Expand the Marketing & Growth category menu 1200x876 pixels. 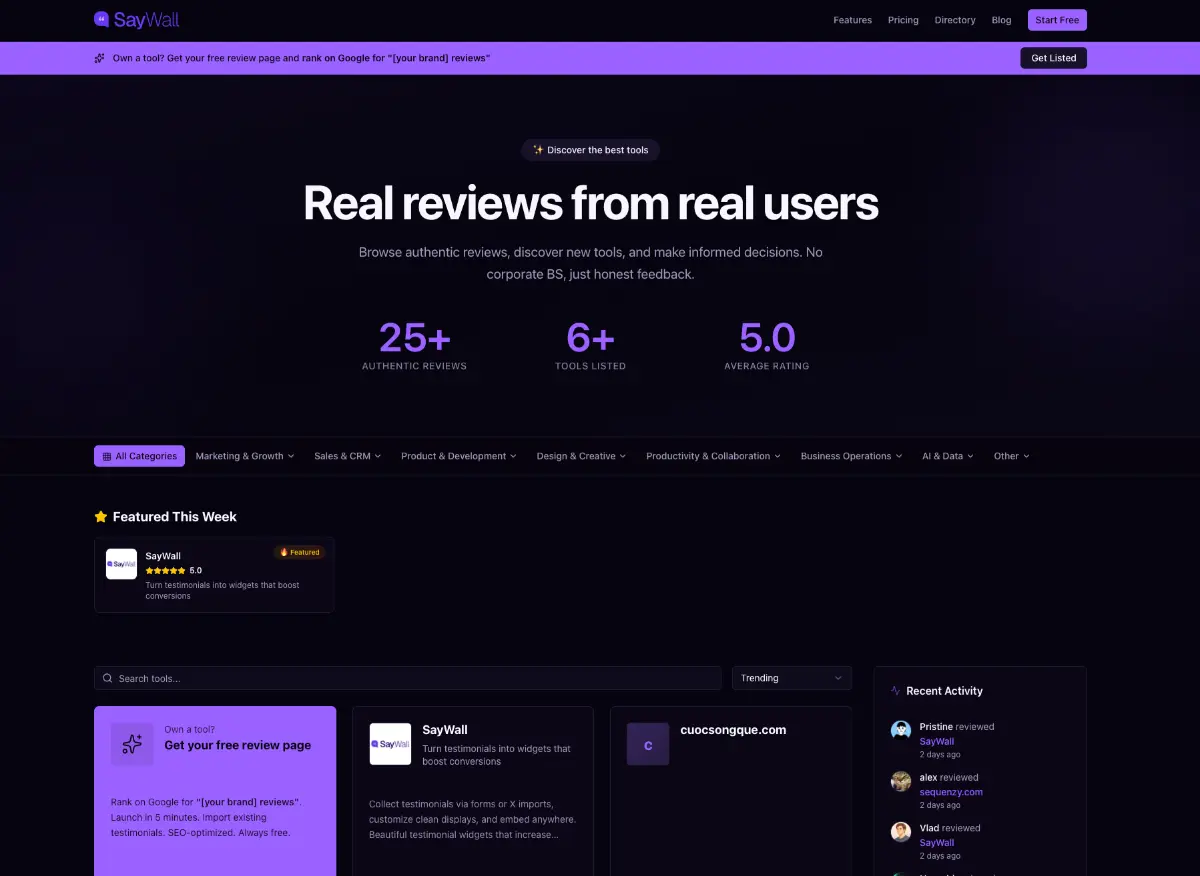tap(244, 455)
